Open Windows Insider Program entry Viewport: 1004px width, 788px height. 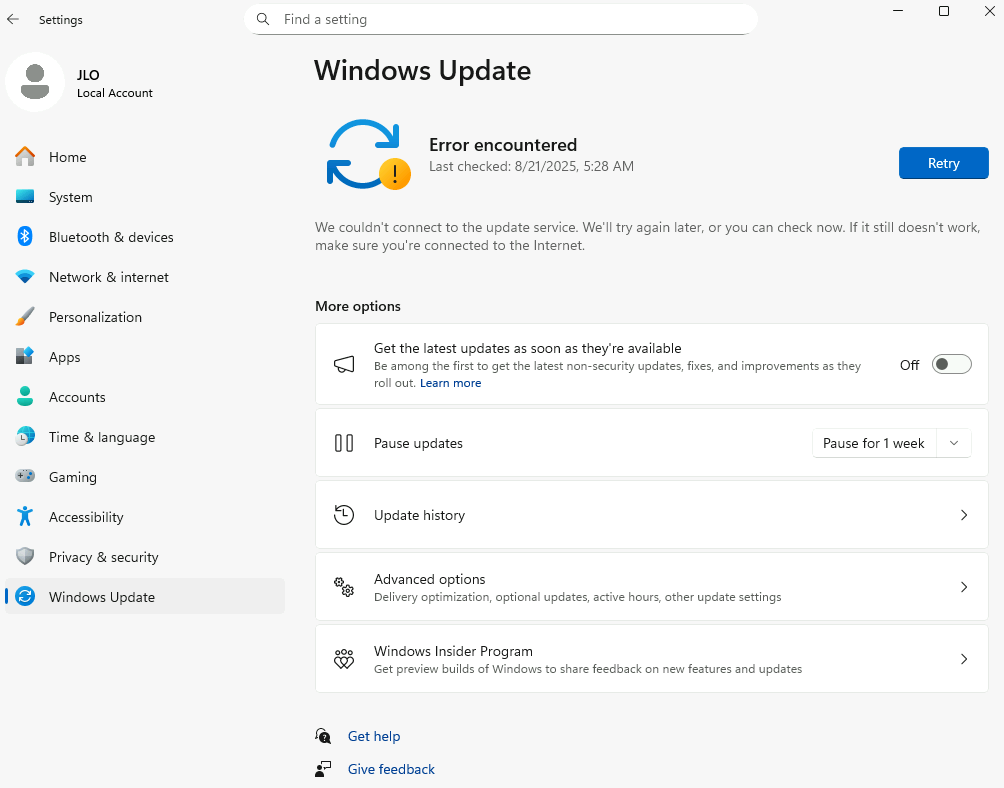tap(652, 659)
